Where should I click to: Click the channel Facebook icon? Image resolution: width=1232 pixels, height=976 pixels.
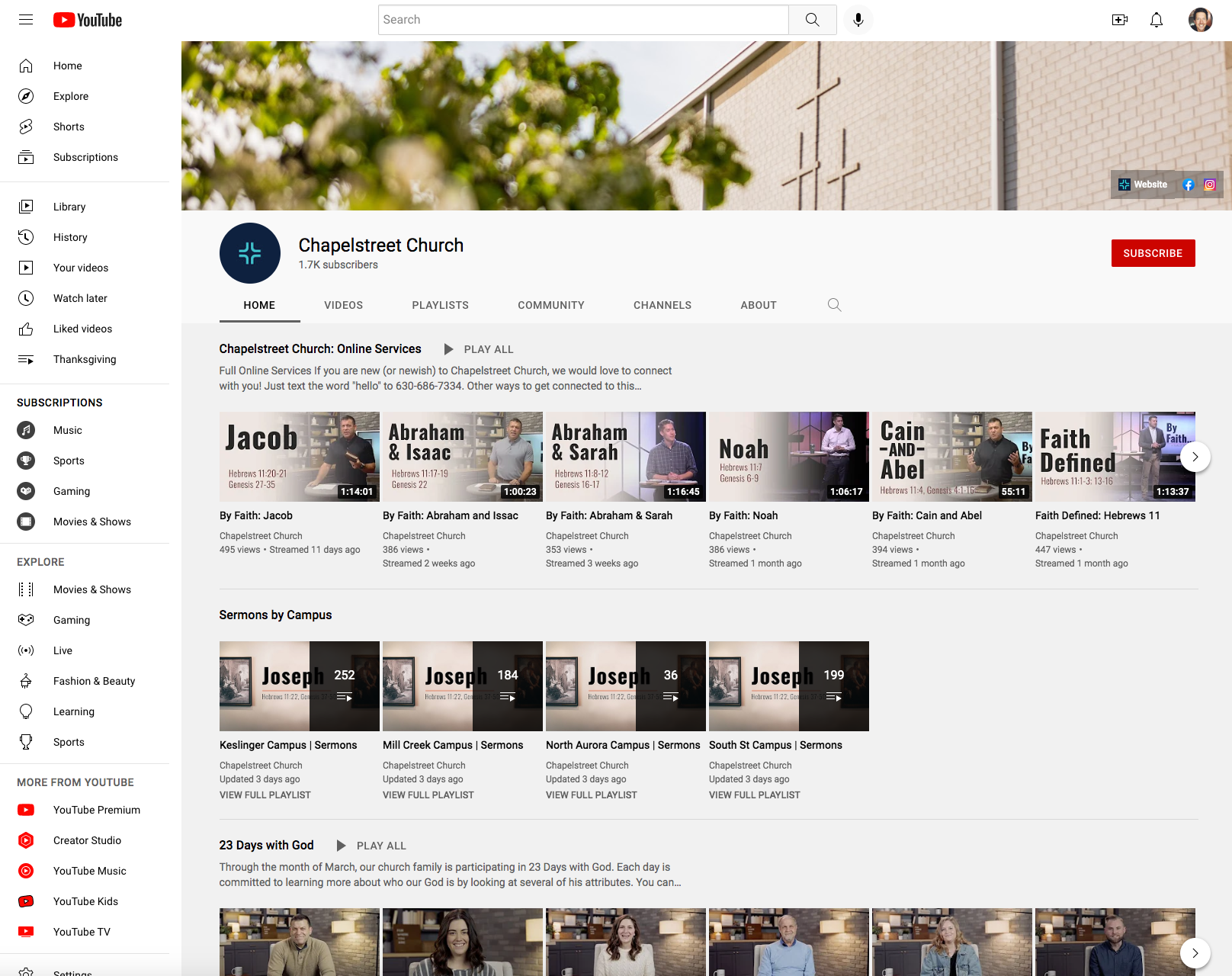[1189, 185]
